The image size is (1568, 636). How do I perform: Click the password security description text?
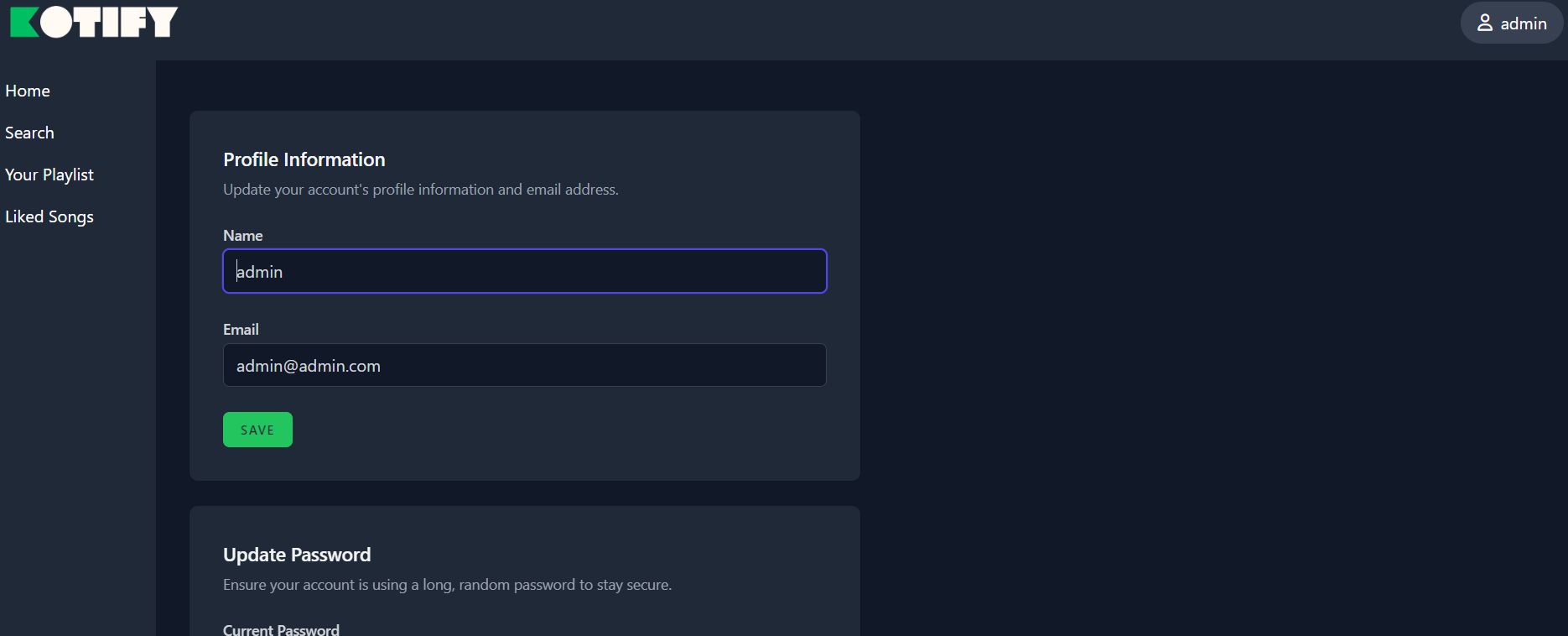(448, 585)
